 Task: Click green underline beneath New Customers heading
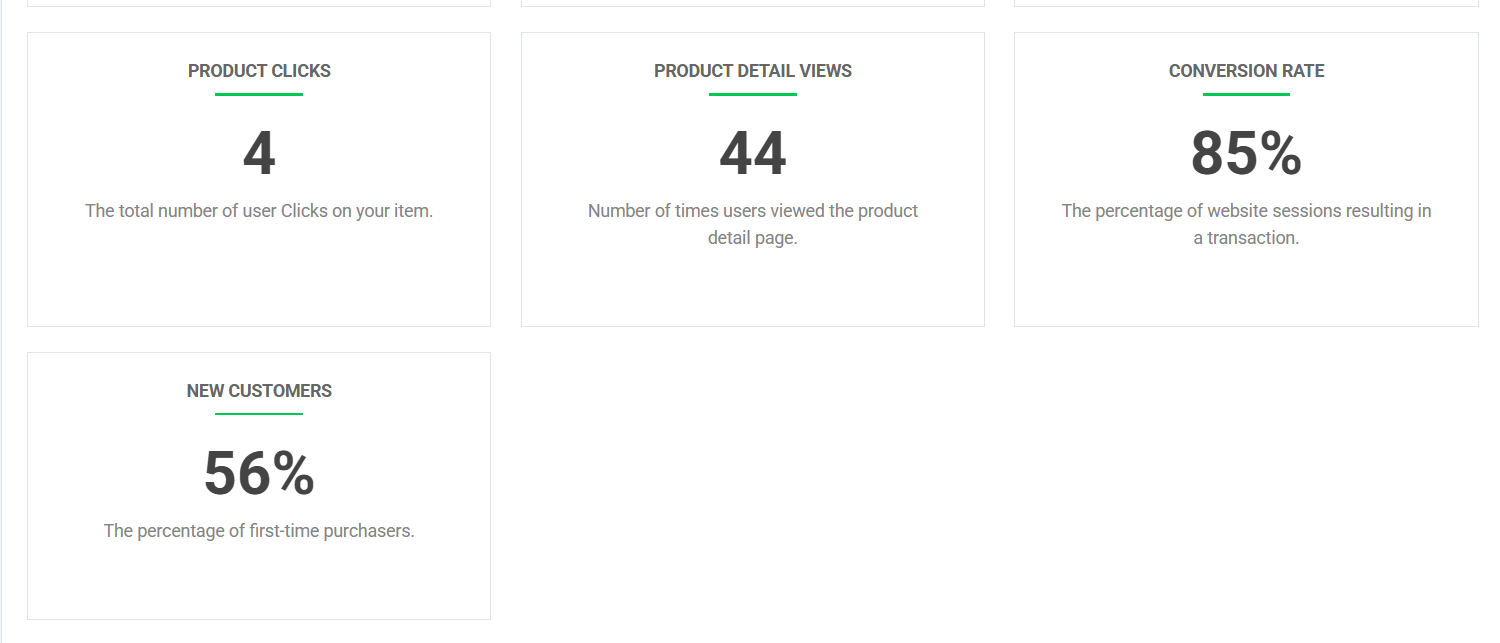pos(259,414)
